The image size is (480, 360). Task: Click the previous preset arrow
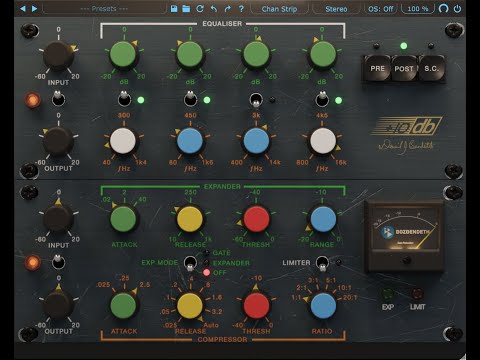tap(23, 9)
